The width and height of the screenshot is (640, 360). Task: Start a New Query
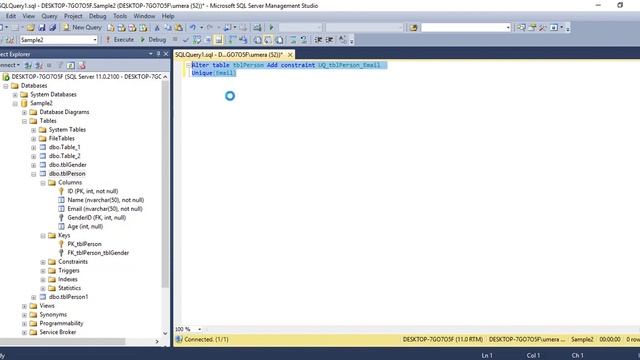click(82, 27)
